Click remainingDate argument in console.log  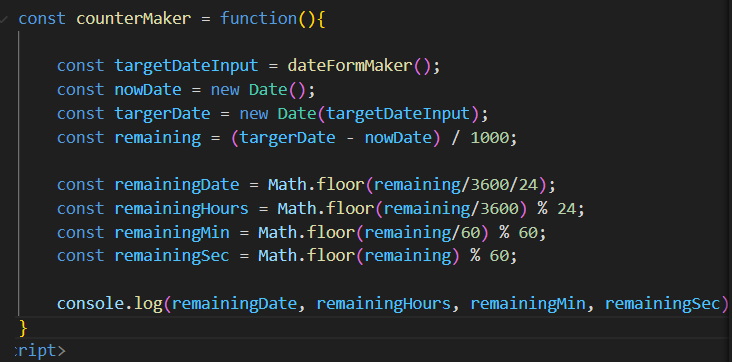coord(234,304)
